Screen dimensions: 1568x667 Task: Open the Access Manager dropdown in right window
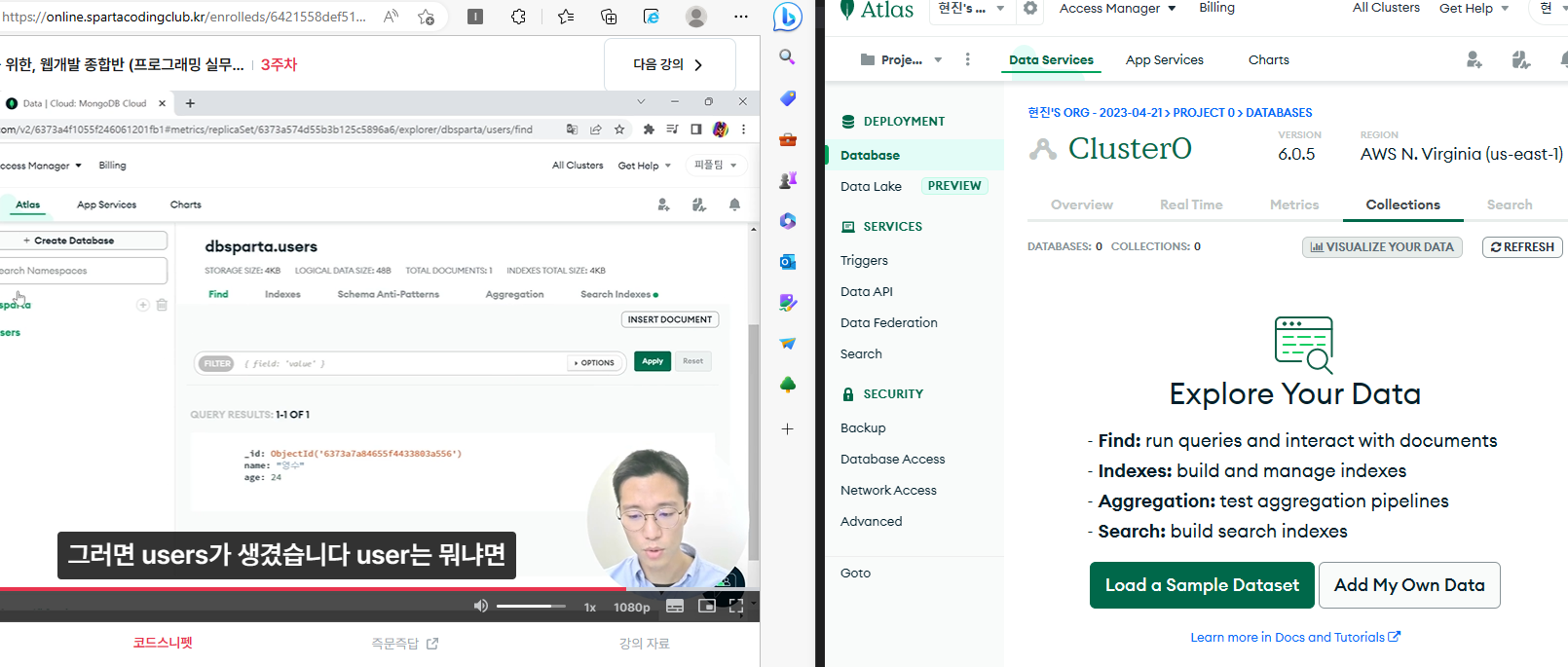1117,8
